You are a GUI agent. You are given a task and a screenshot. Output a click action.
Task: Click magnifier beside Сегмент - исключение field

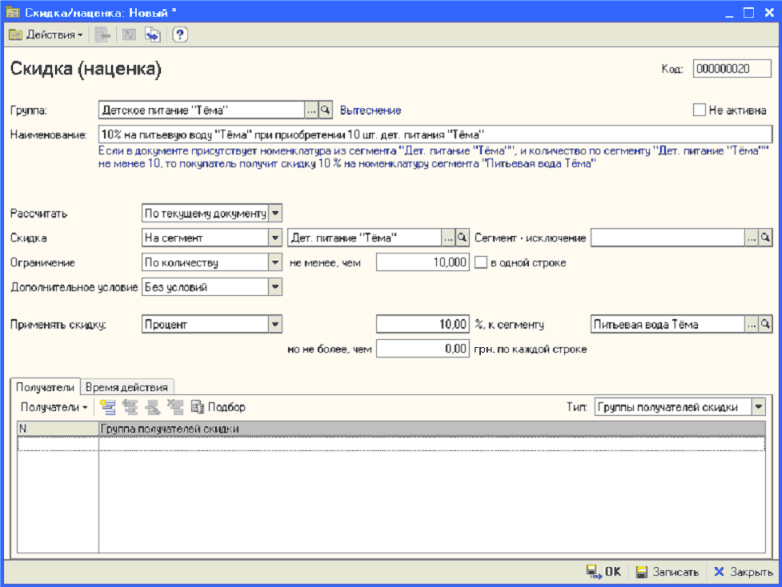765,238
